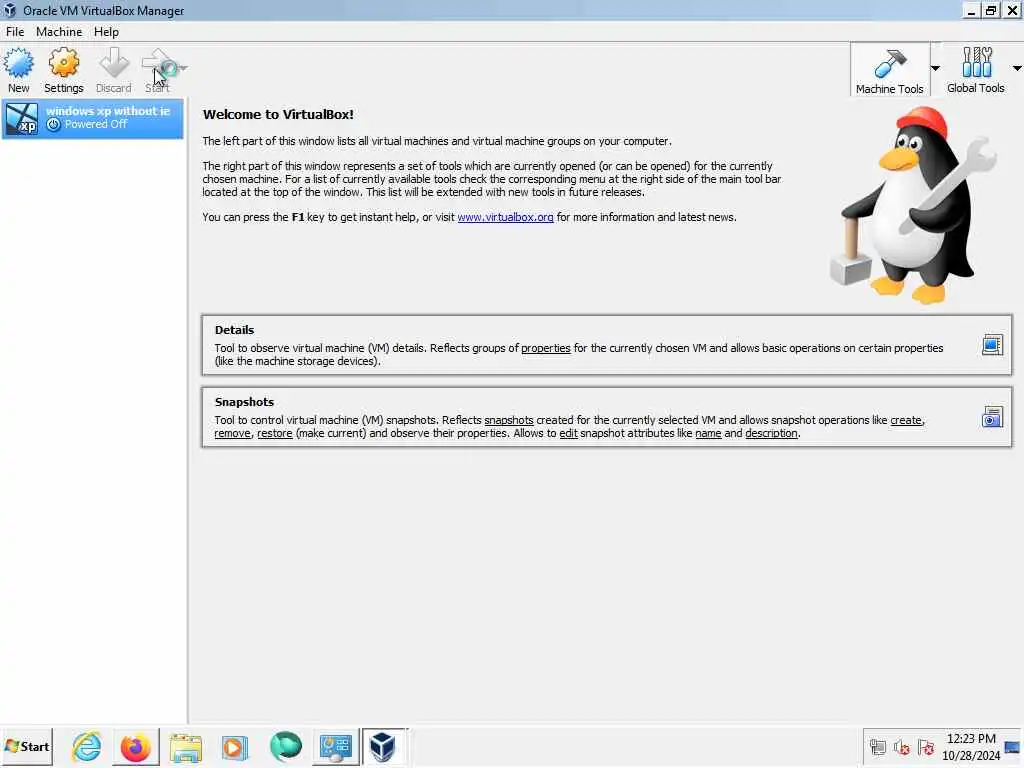Click the muted speaker tray icon
Image resolution: width=1024 pixels, height=768 pixels.
coord(901,746)
